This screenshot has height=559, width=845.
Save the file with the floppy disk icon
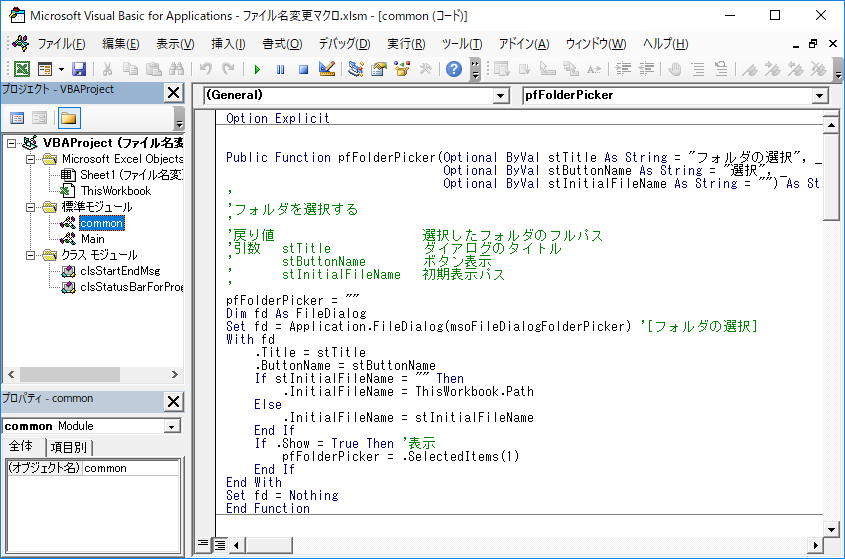click(x=79, y=69)
